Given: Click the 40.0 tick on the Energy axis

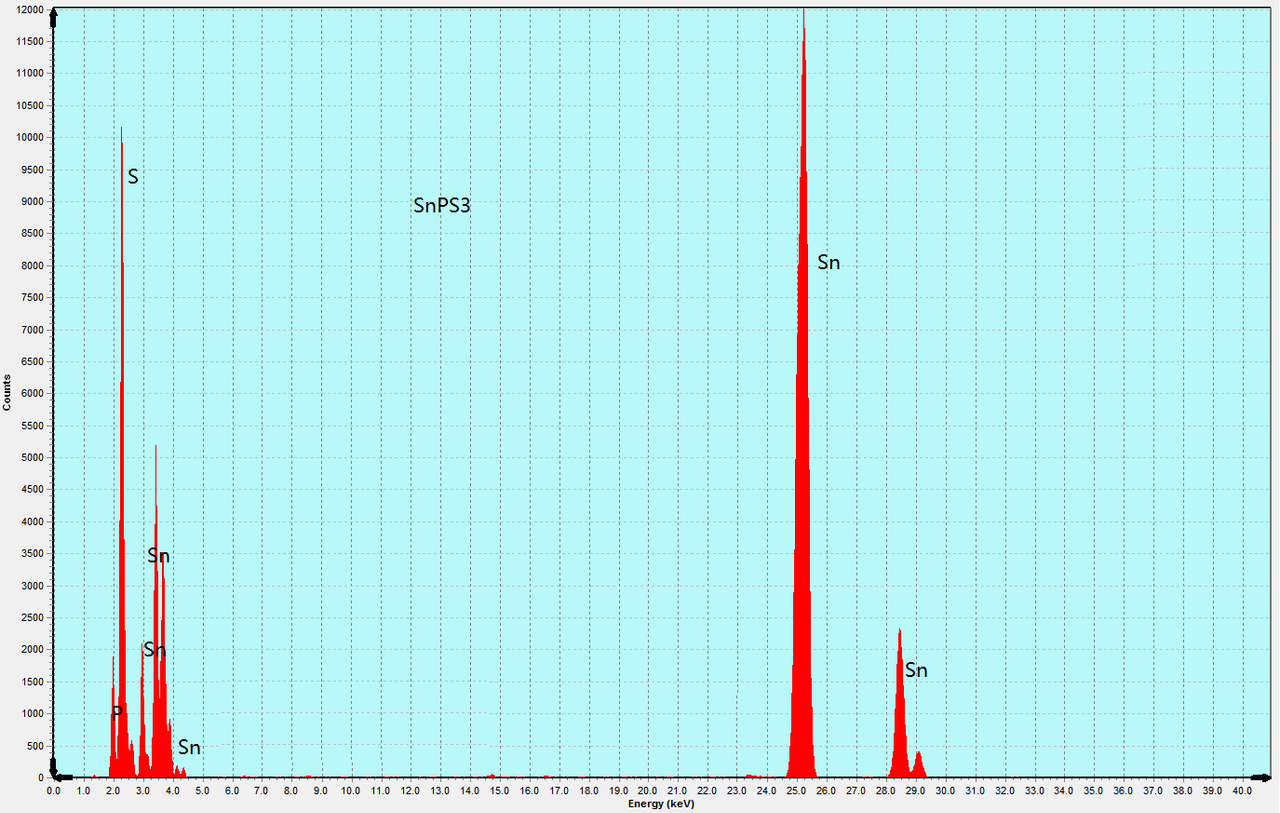Looking at the screenshot, I should tap(1241, 791).
